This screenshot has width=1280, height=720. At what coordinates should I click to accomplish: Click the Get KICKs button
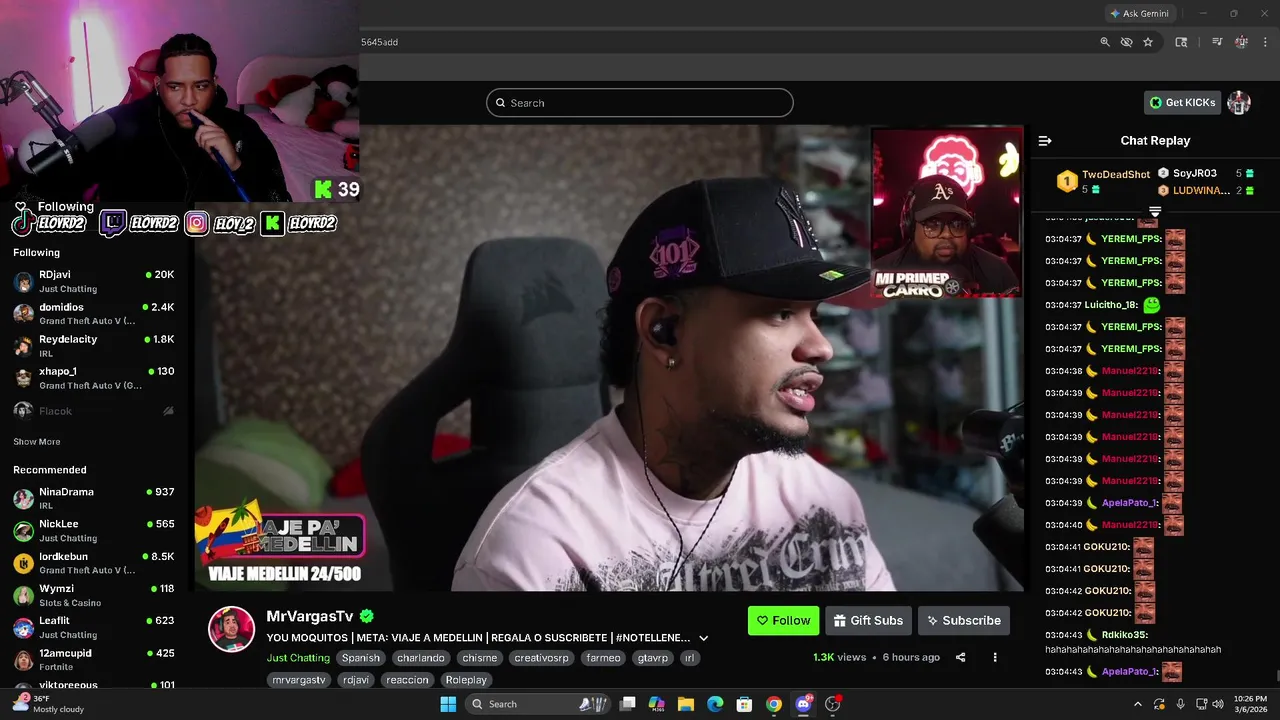point(1182,102)
